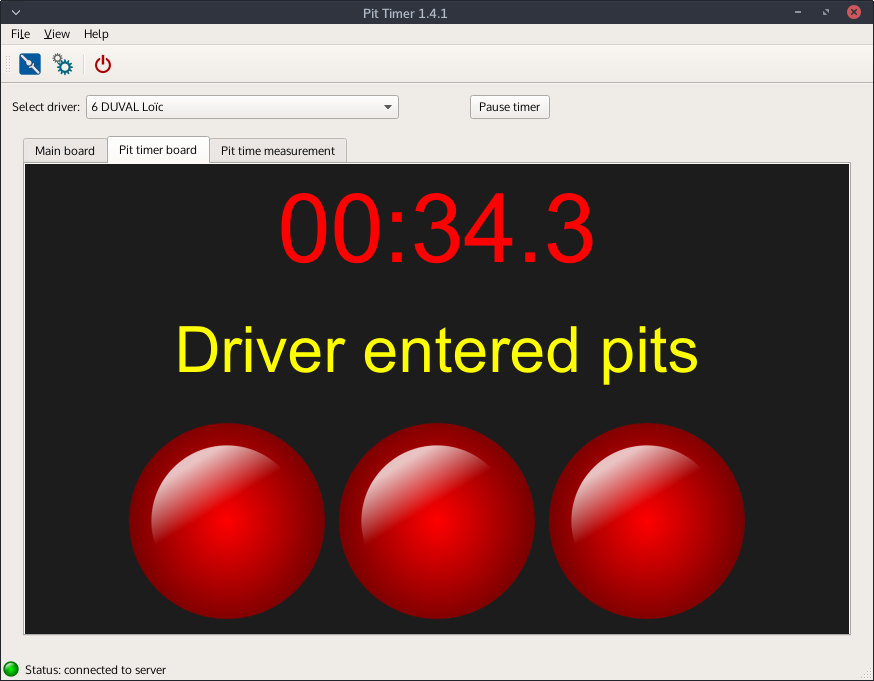Click the yellow Driver entered pits message
This screenshot has height=681, width=874.
pyautogui.click(x=437, y=351)
